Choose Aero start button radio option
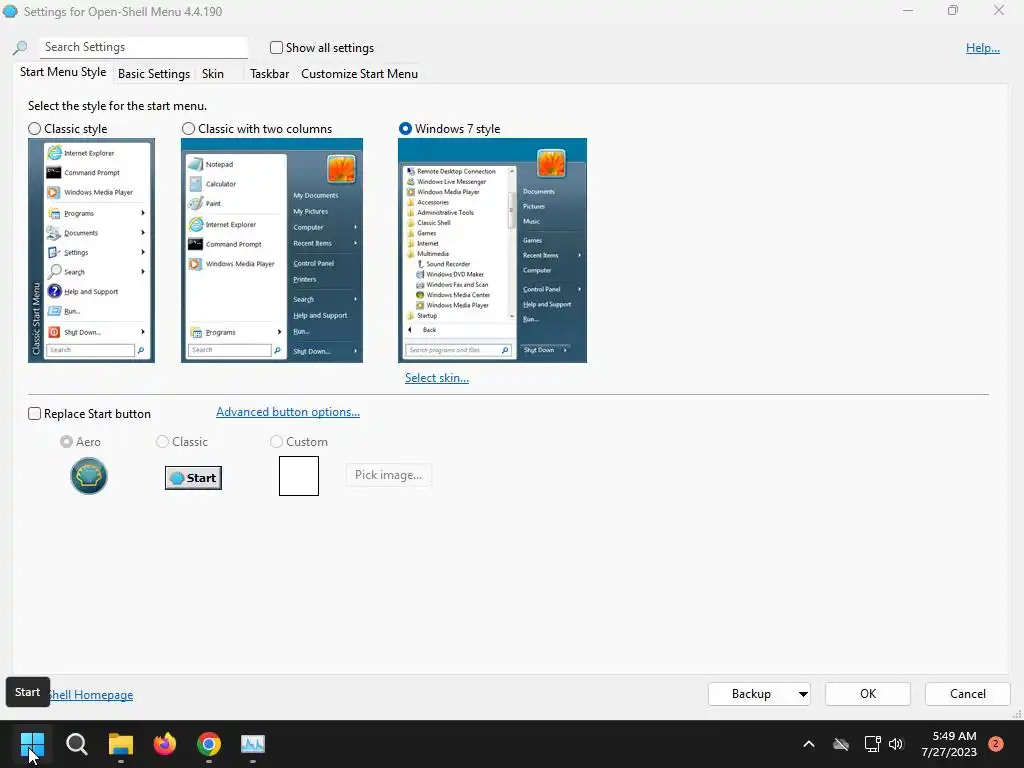Viewport: 1024px width, 768px height. point(66,441)
